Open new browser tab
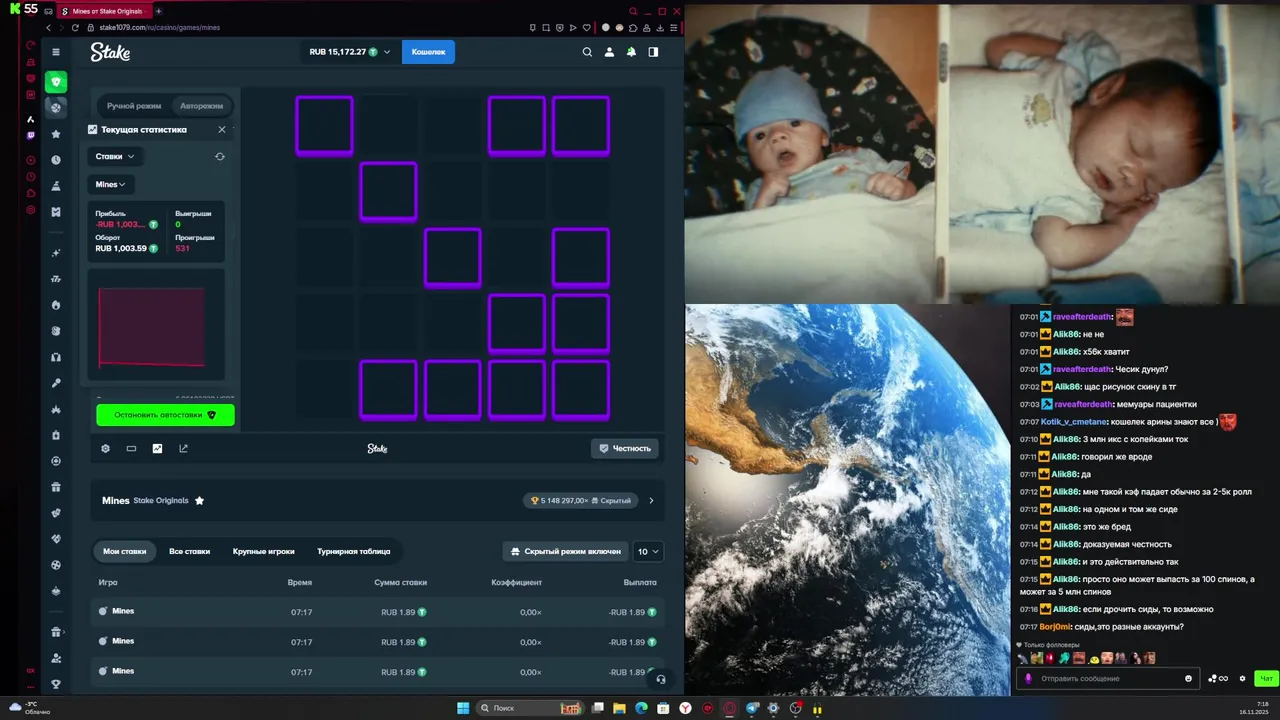 click(x=158, y=11)
